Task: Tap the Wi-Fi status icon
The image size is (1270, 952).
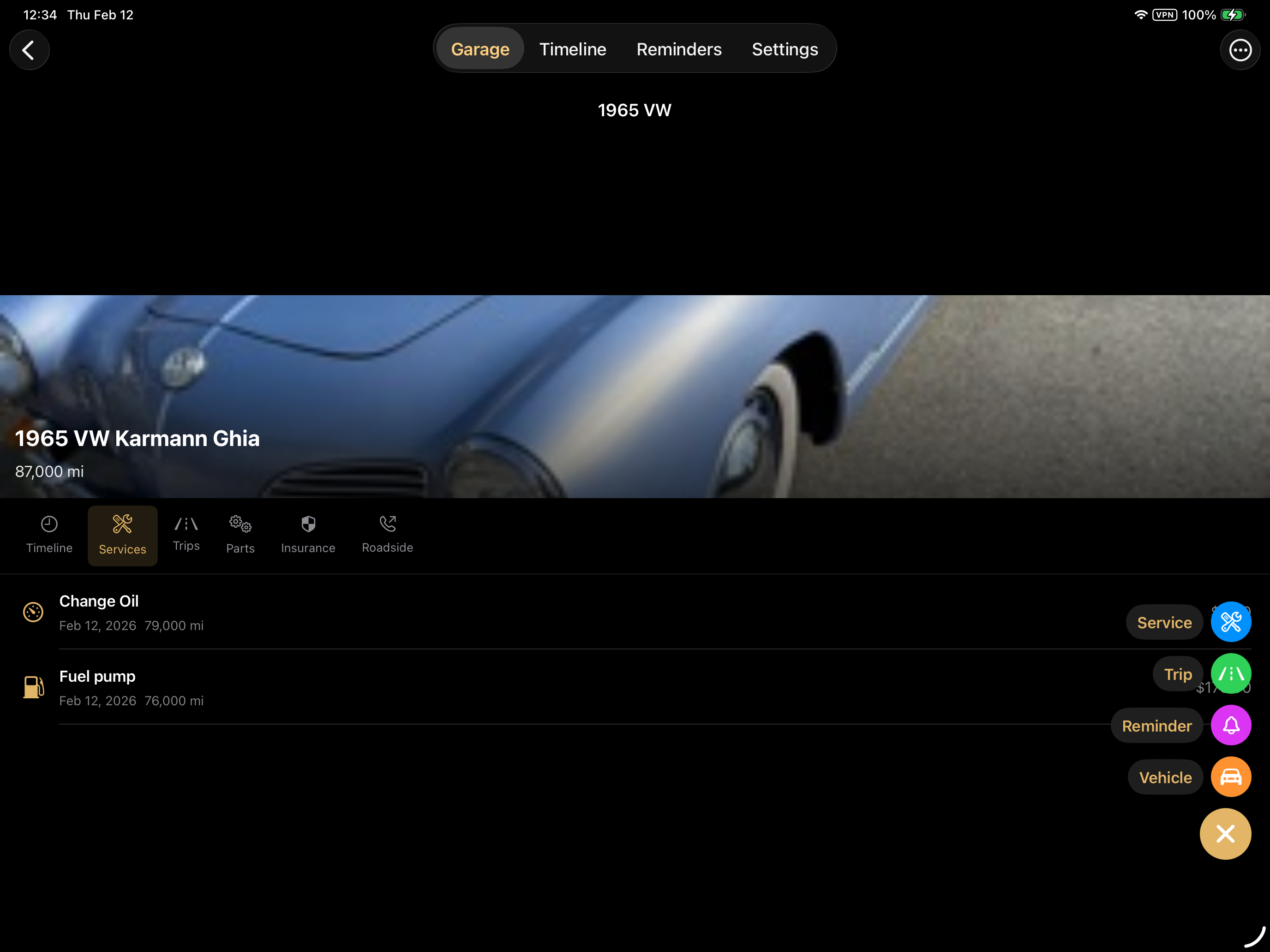Action: pos(1140,15)
